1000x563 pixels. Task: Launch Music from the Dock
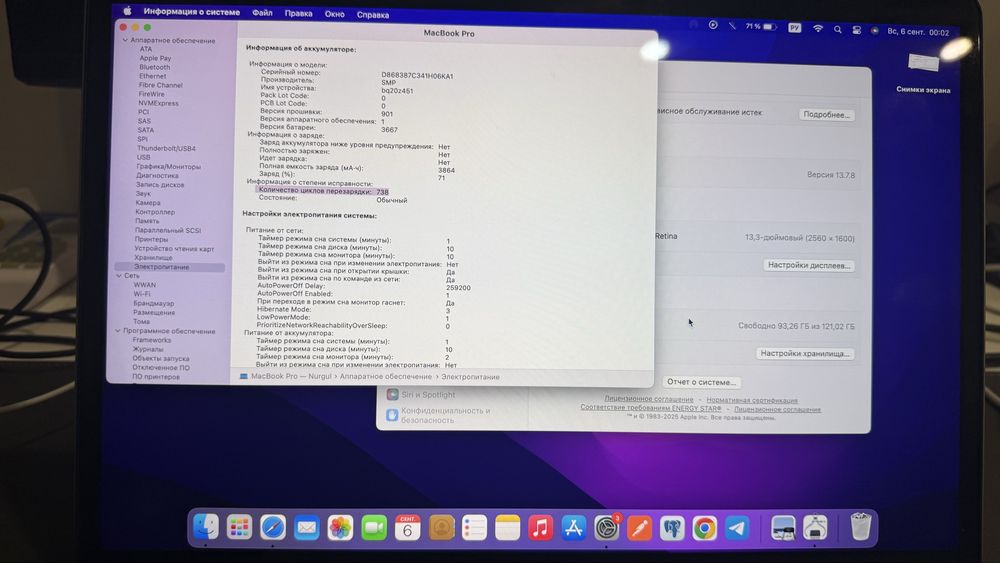tap(540, 528)
